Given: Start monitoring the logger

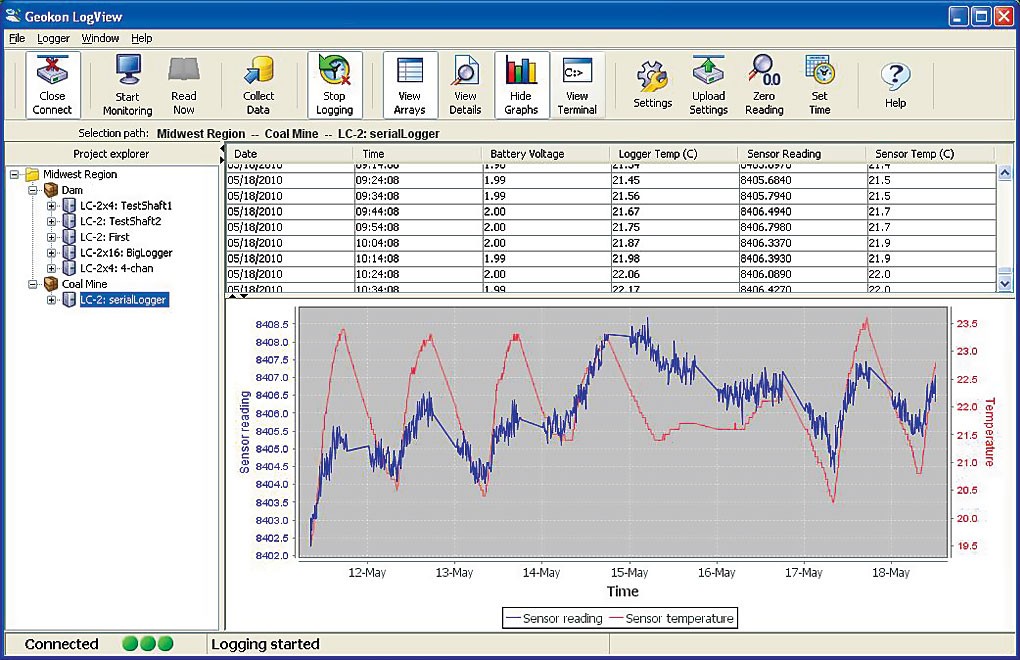Looking at the screenshot, I should [127, 85].
